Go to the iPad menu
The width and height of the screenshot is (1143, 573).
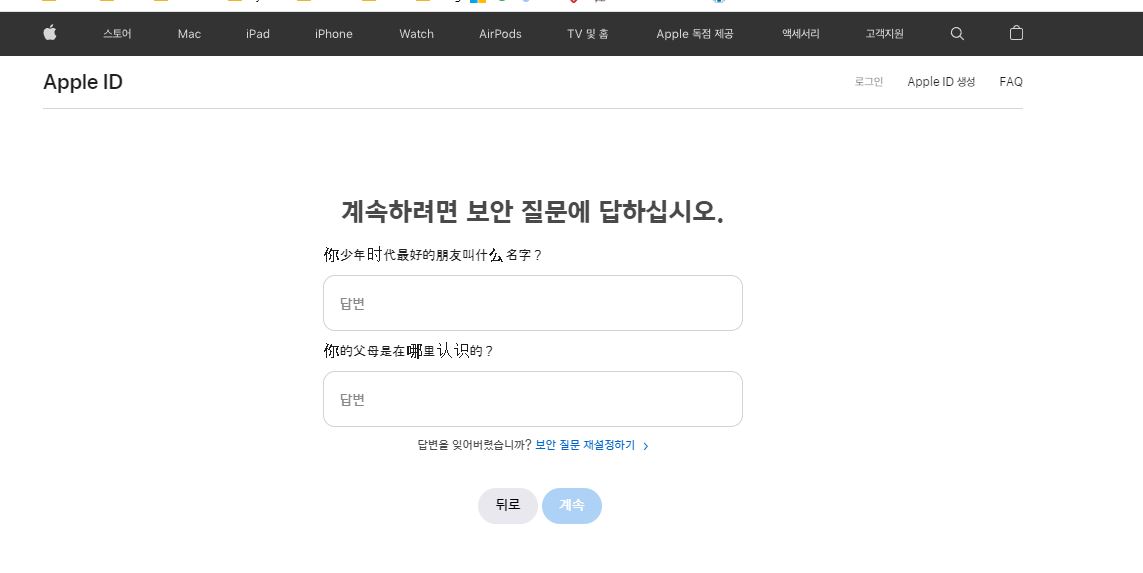(x=258, y=34)
